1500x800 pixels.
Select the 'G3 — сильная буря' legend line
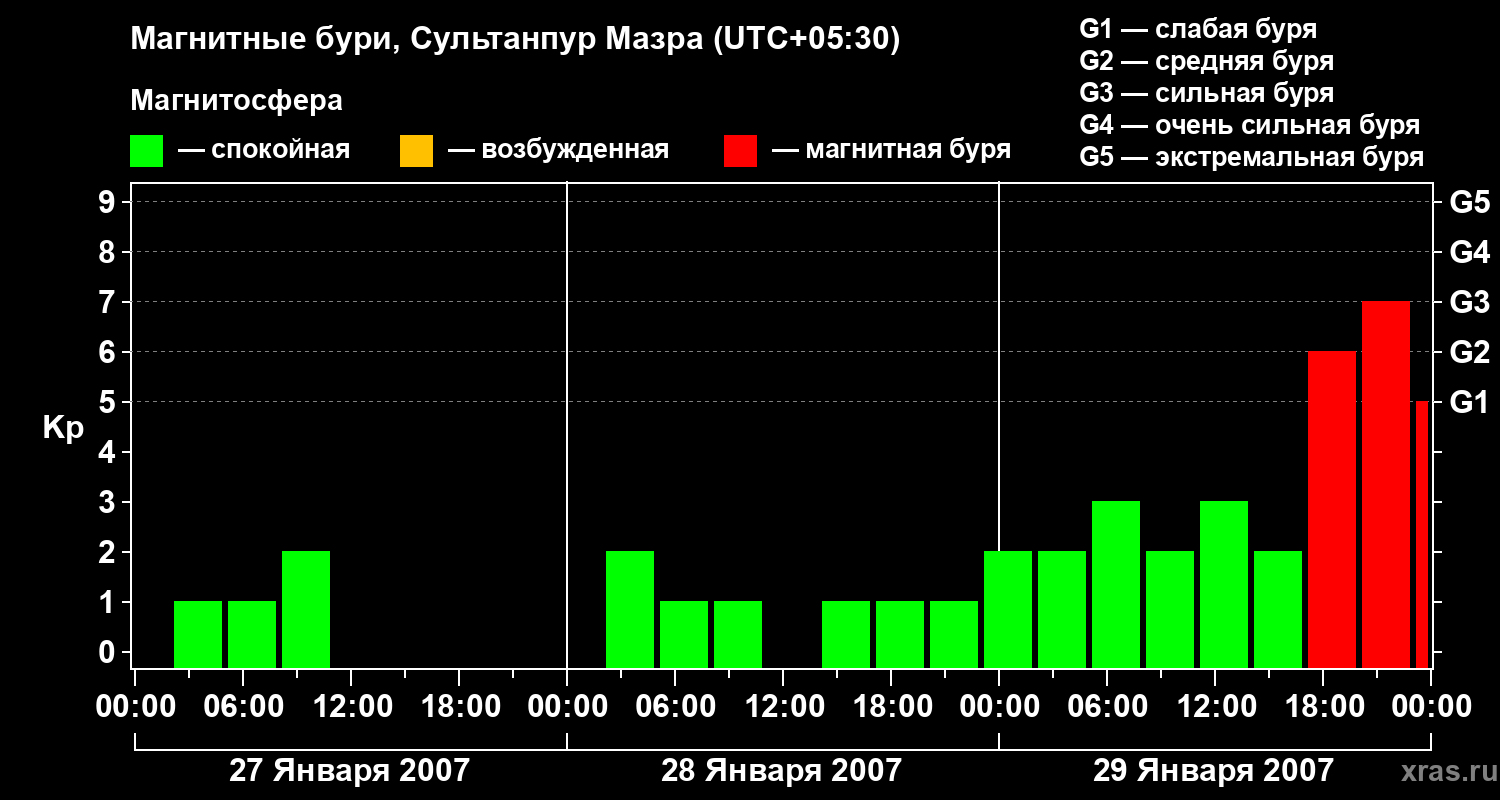click(x=1206, y=93)
